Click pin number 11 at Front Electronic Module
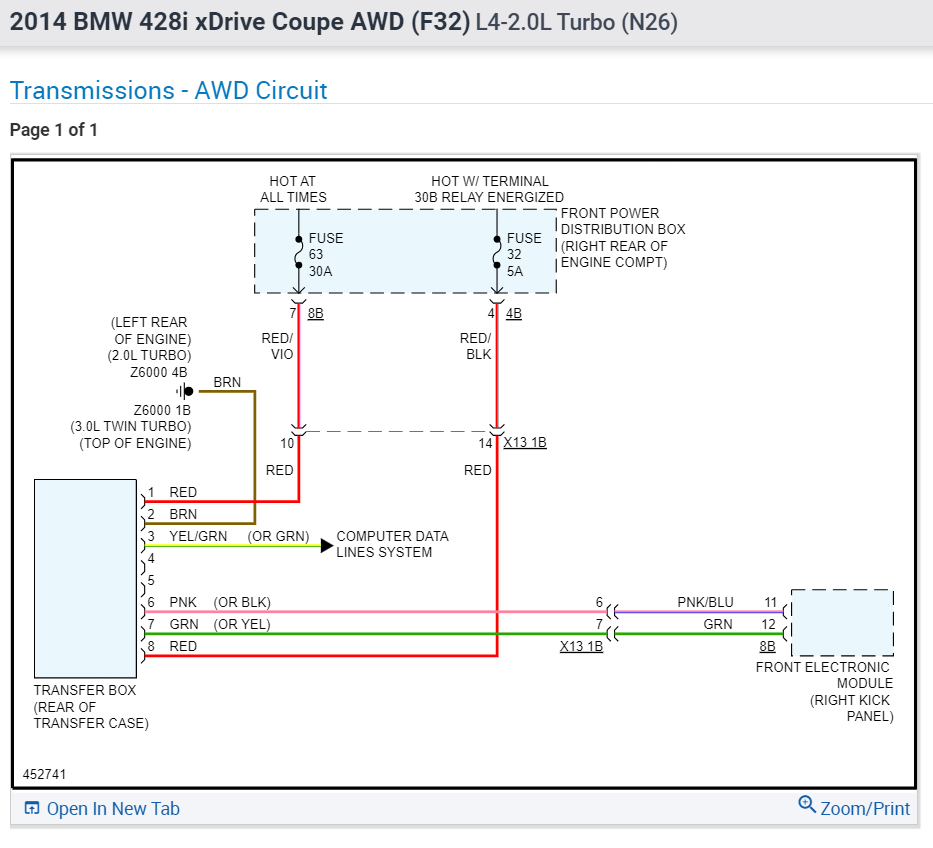Screen dimensions: 933x848 (x=771, y=603)
